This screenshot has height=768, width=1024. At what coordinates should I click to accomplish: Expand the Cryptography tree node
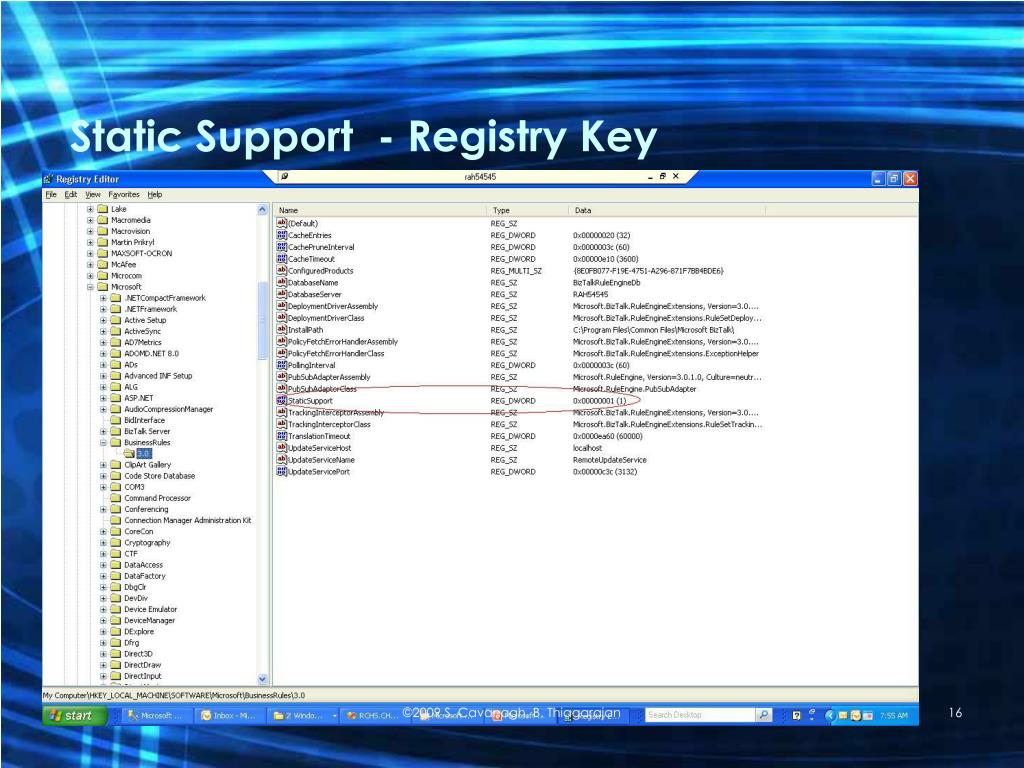[x=103, y=542]
